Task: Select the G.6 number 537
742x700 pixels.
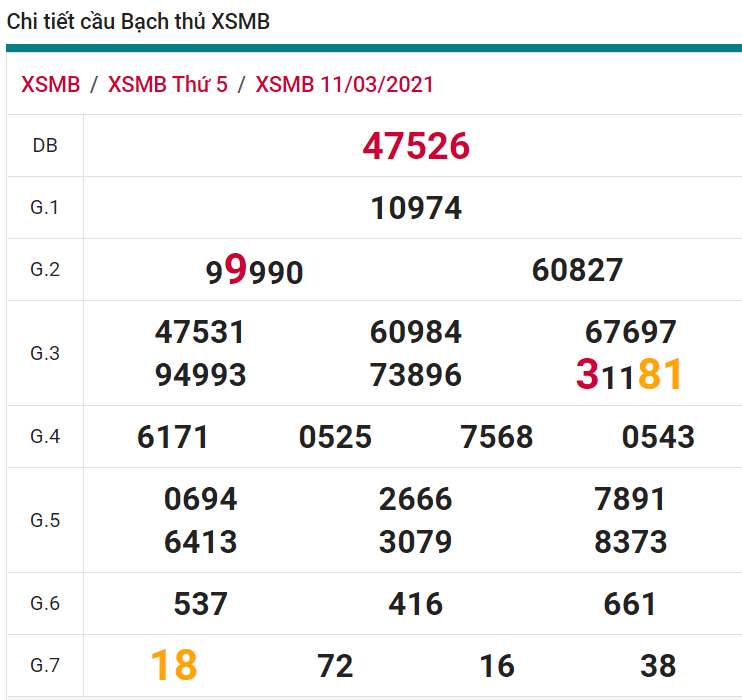Action: pyautogui.click(x=200, y=604)
